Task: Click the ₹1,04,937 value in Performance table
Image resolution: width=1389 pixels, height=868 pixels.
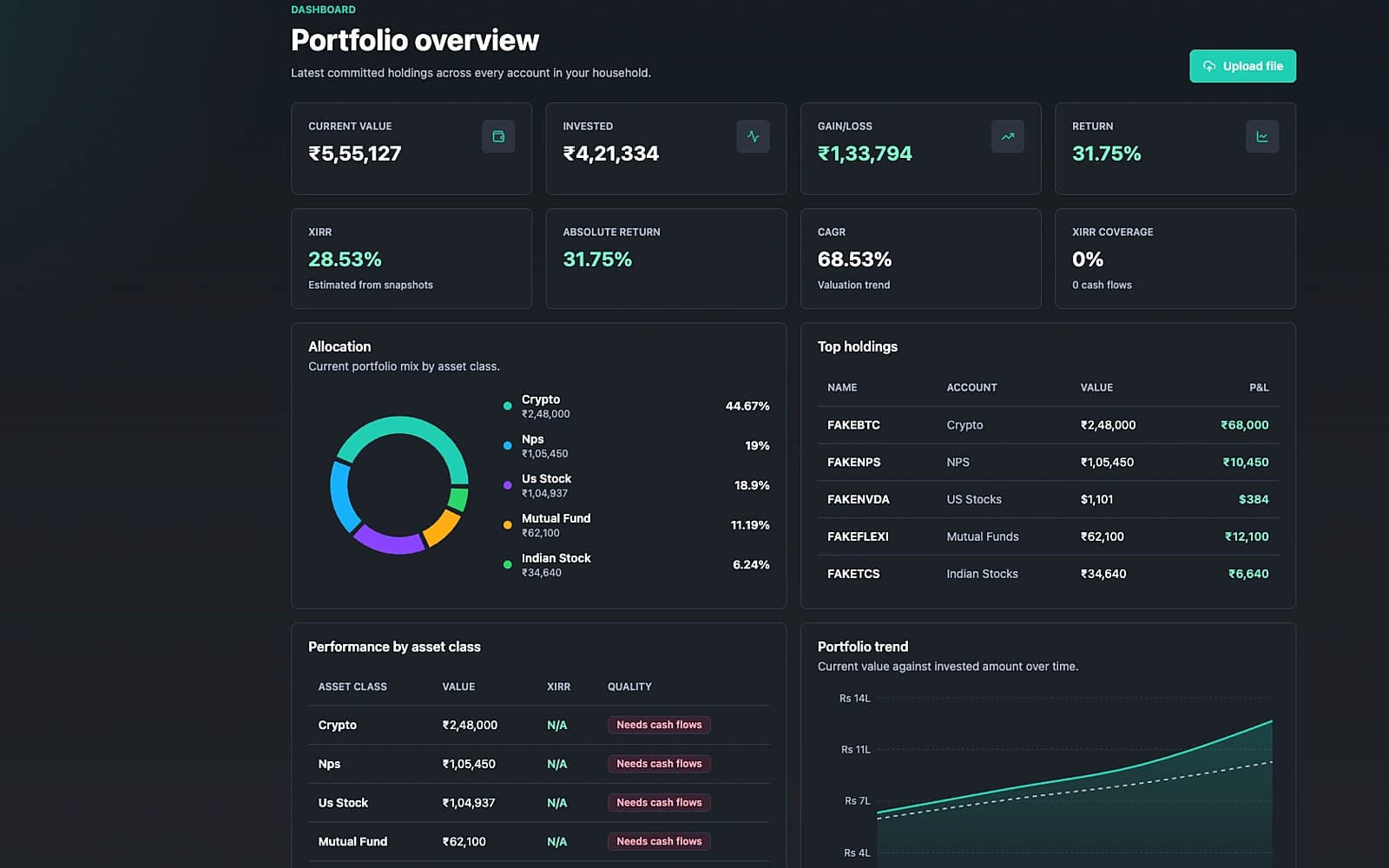Action: click(469, 803)
